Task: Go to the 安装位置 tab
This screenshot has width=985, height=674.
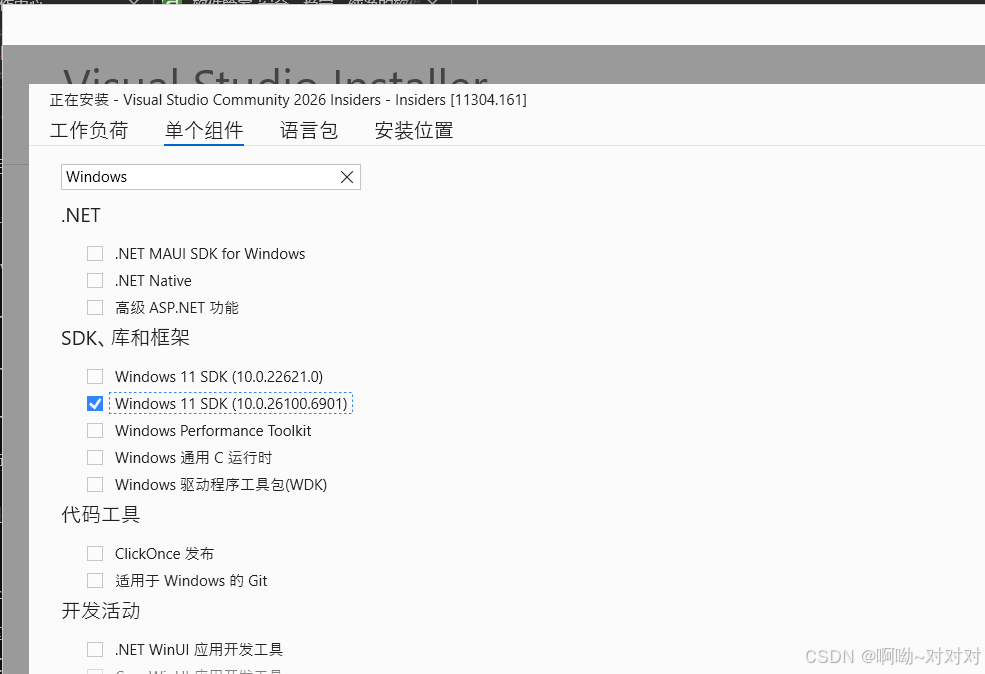Action: click(414, 131)
